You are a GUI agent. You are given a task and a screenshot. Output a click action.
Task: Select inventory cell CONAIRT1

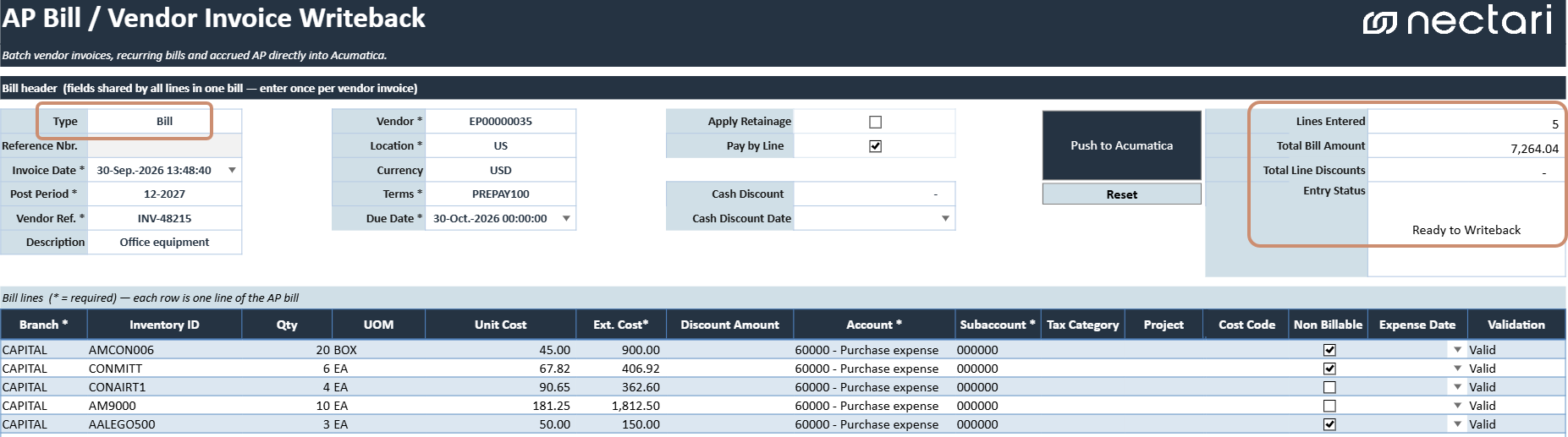pyautogui.click(x=164, y=387)
